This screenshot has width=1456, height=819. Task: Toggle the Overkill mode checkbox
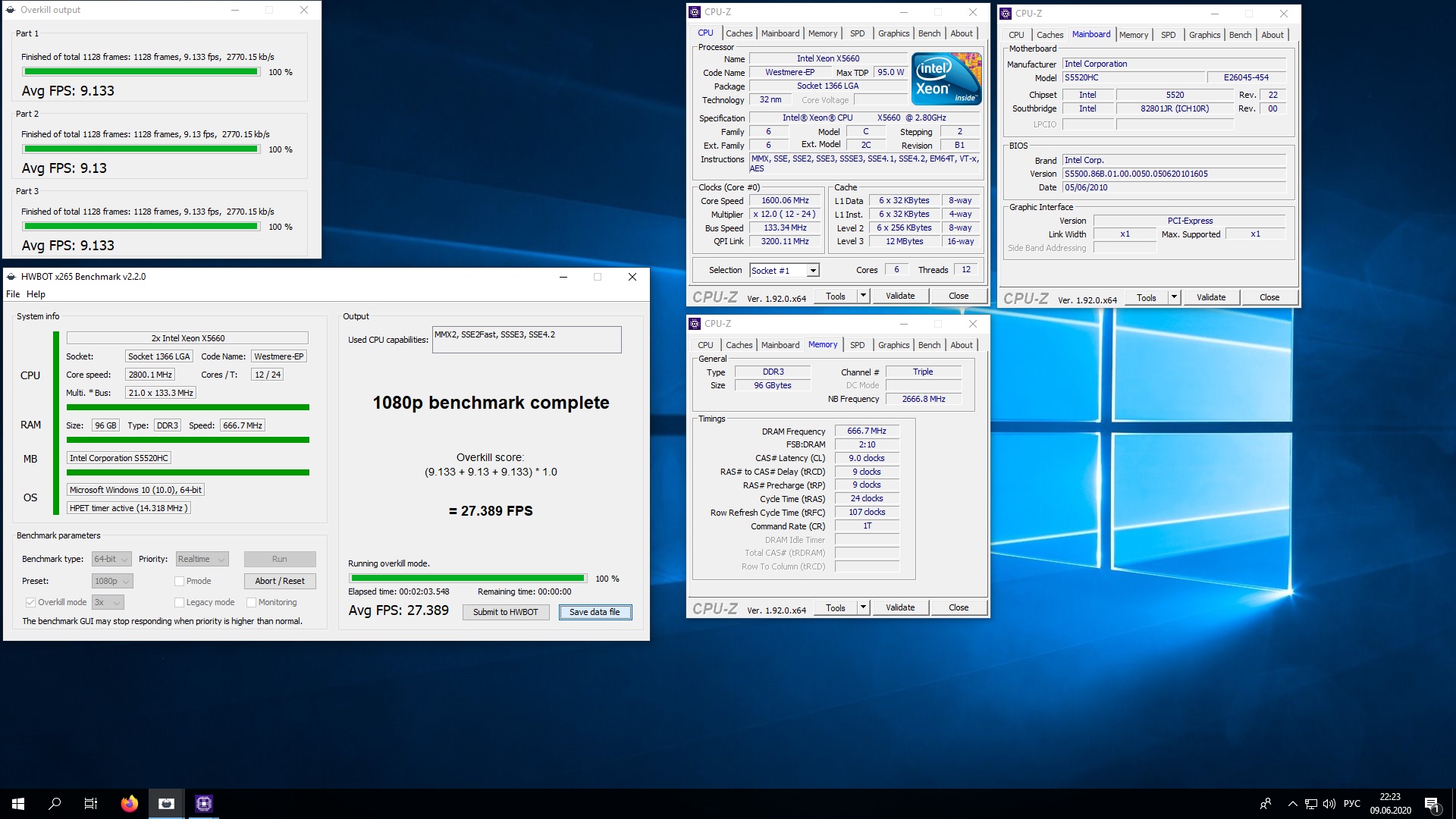pyautogui.click(x=30, y=603)
